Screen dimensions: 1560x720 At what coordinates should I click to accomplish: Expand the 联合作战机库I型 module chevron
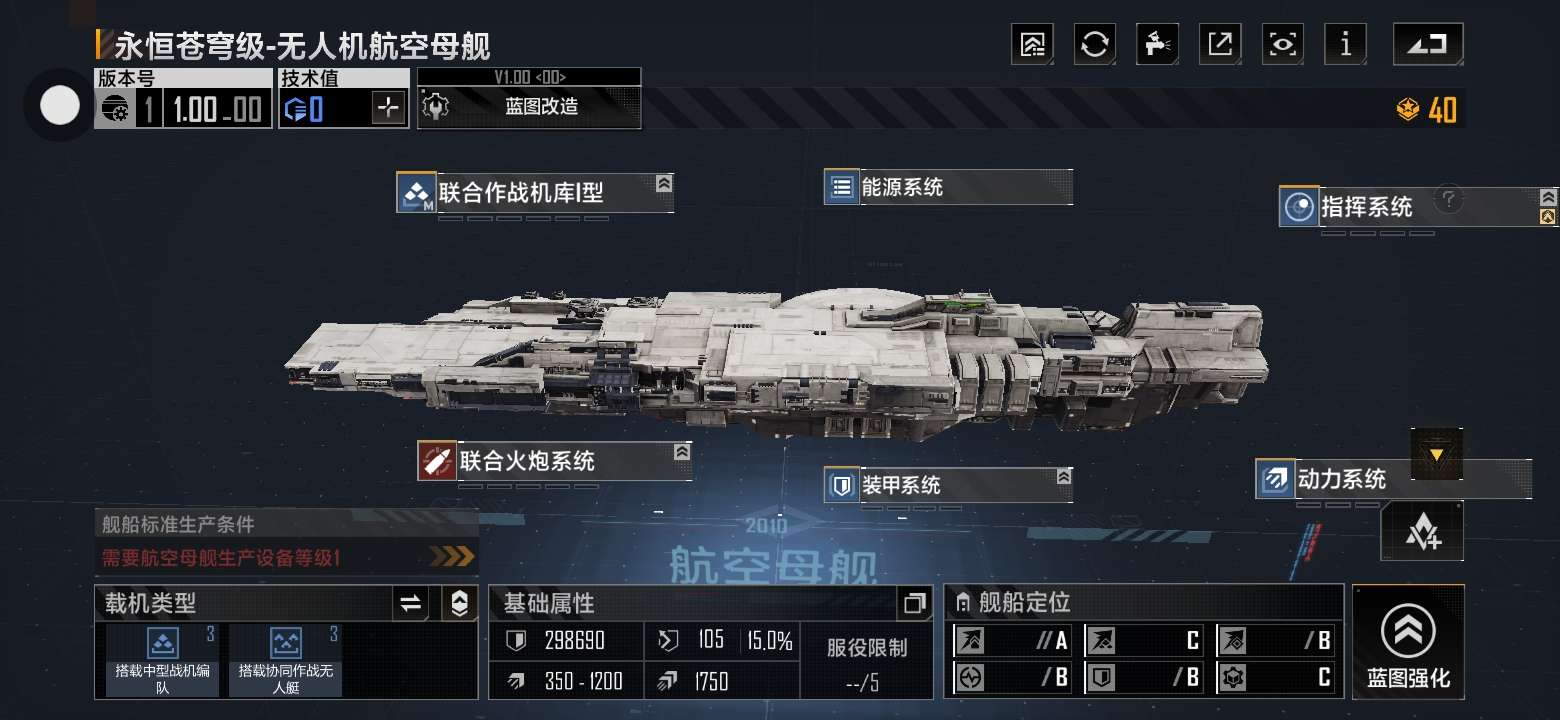664,183
